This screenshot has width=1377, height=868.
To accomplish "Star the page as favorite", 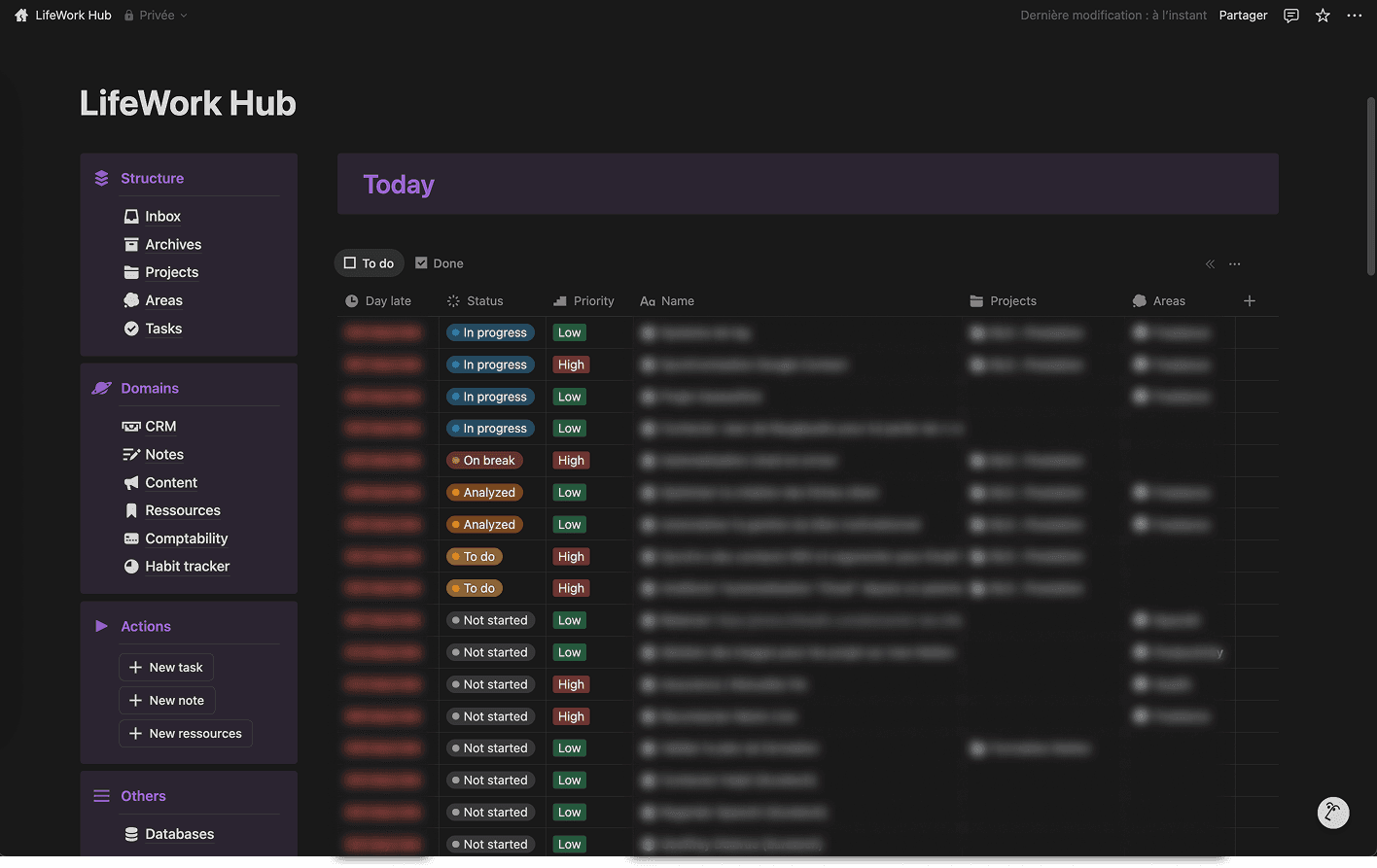I will click(1323, 16).
